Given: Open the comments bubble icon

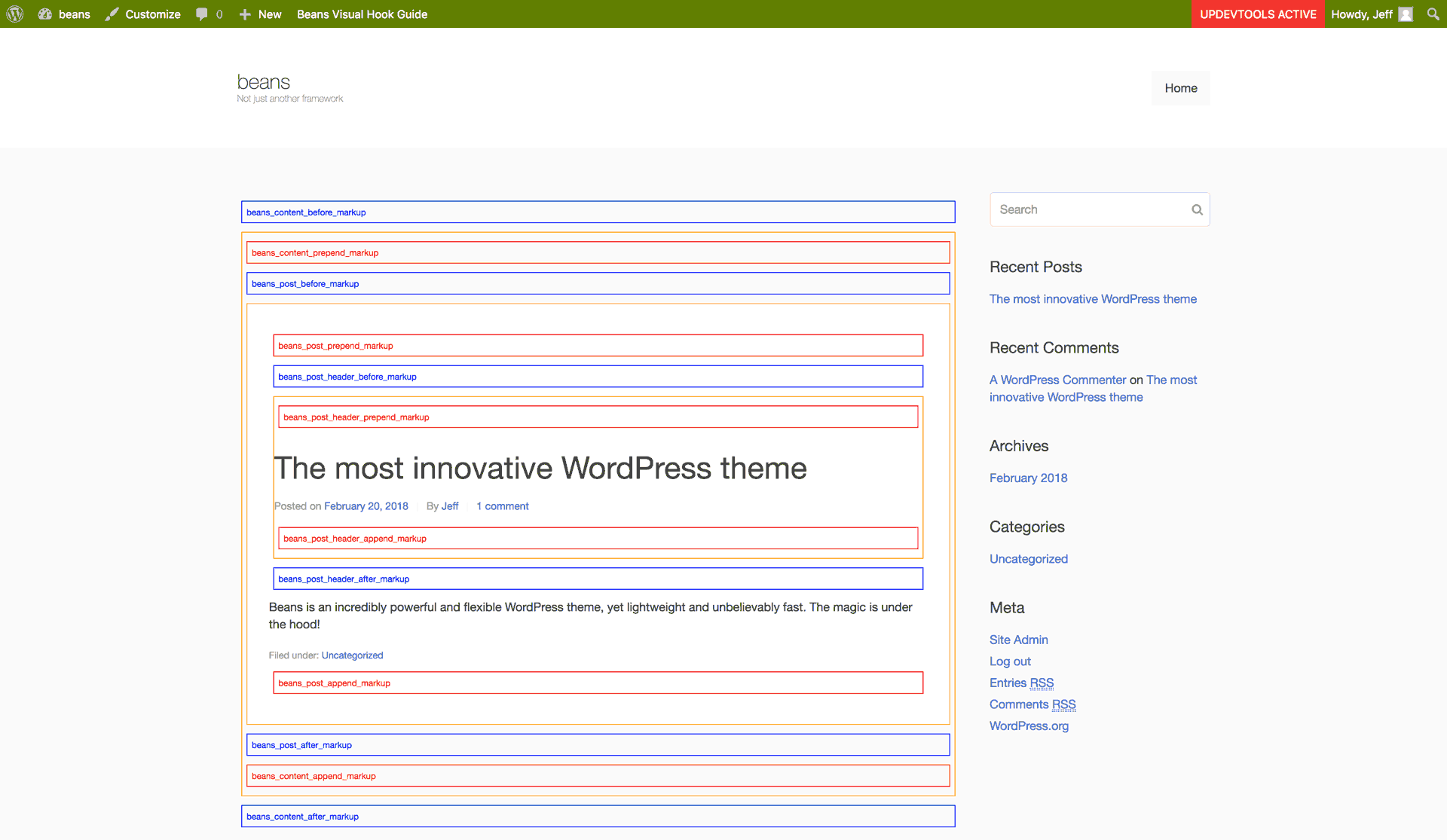Looking at the screenshot, I should 202,14.
